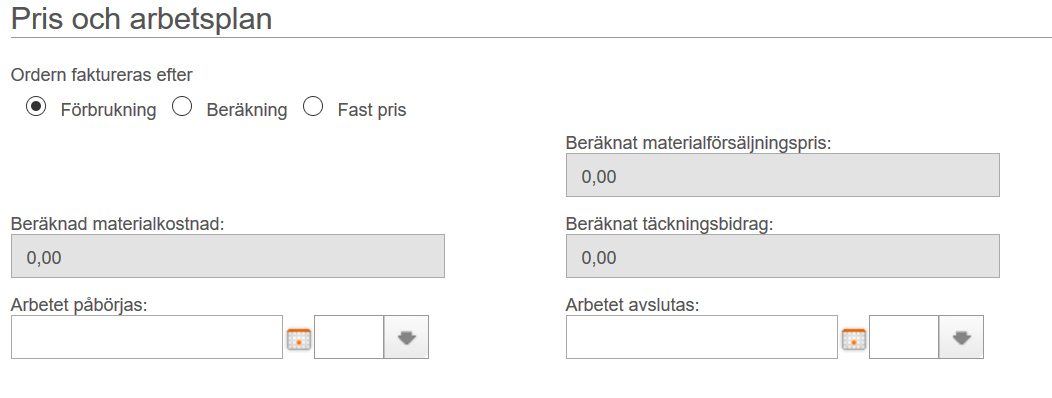
Task: Click the Arbetet avslutas date input field
Action: tap(702, 337)
